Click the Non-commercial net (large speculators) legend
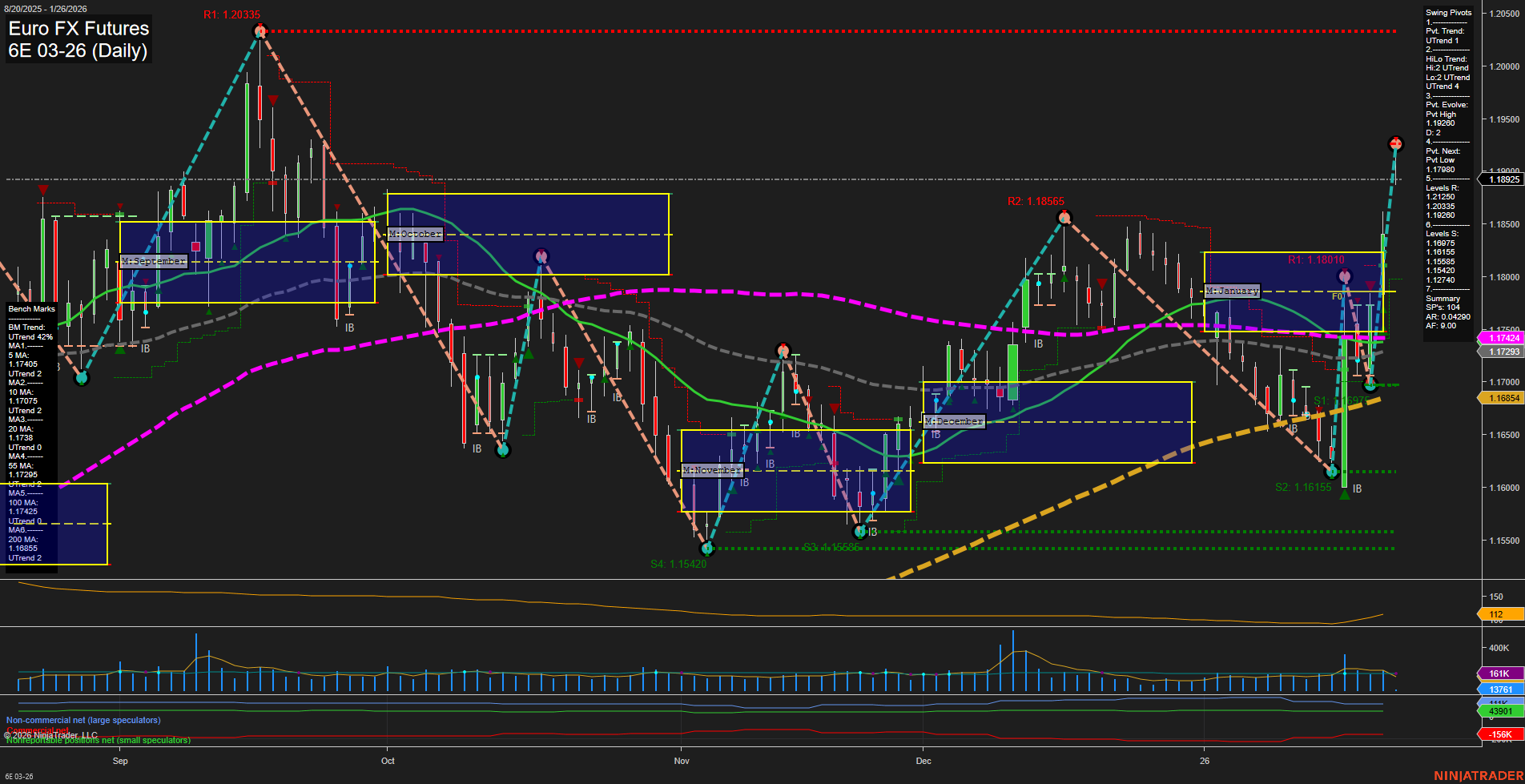 tap(83, 720)
